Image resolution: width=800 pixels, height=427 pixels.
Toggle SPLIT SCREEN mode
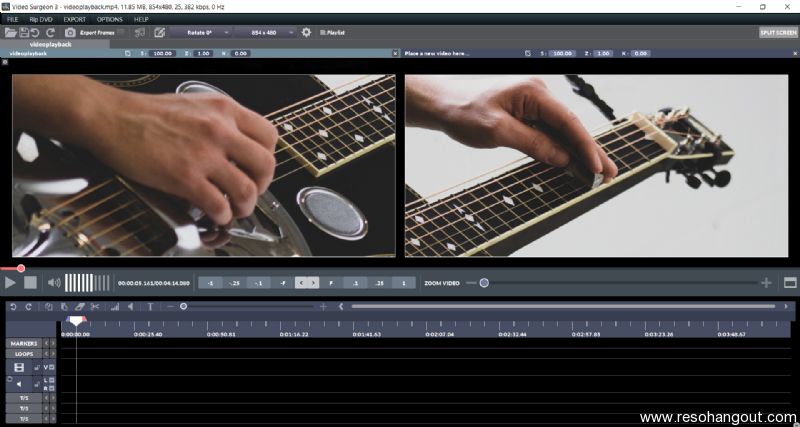pyautogui.click(x=778, y=32)
